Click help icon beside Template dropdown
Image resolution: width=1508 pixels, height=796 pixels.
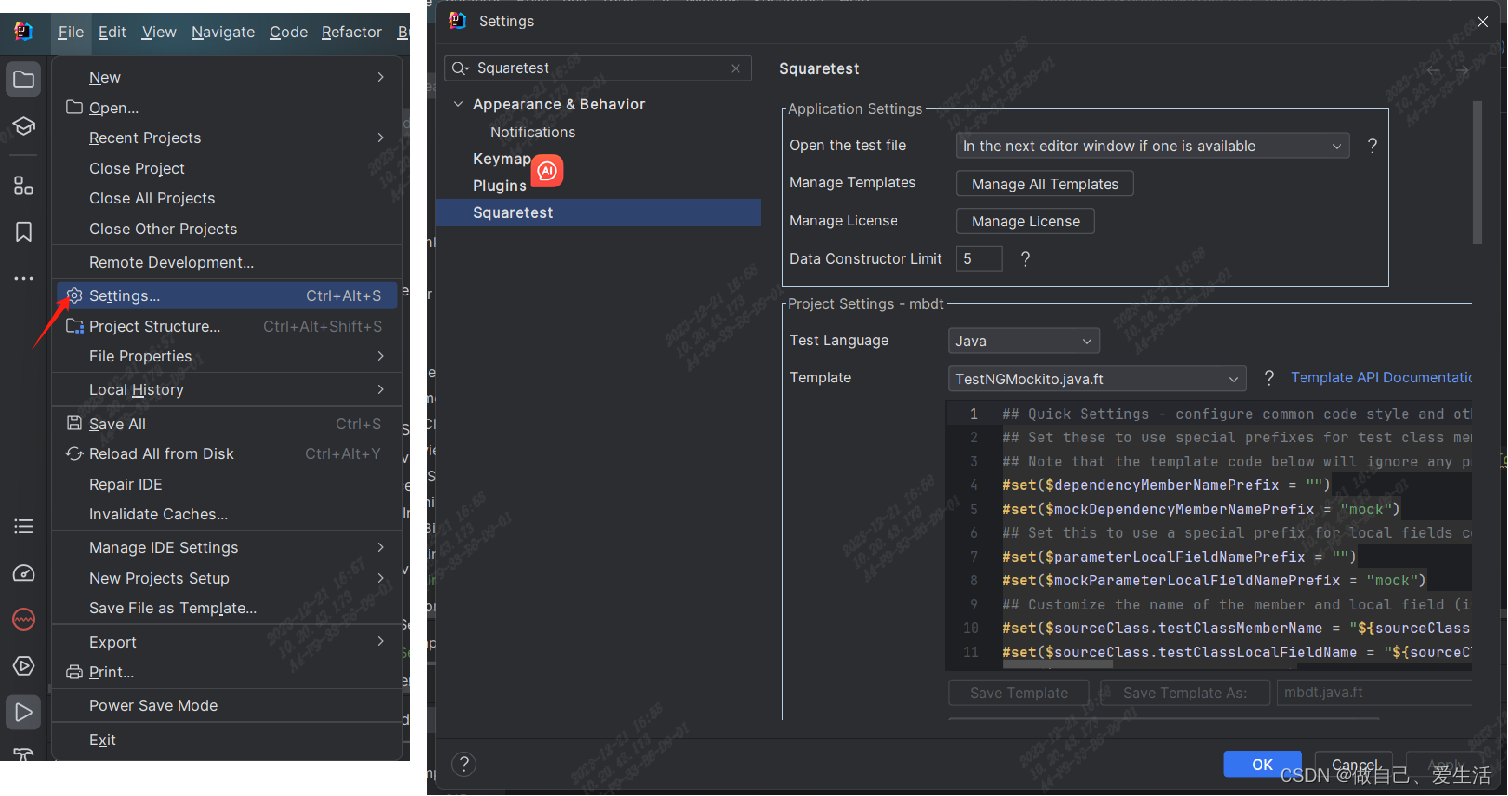[x=1269, y=378]
